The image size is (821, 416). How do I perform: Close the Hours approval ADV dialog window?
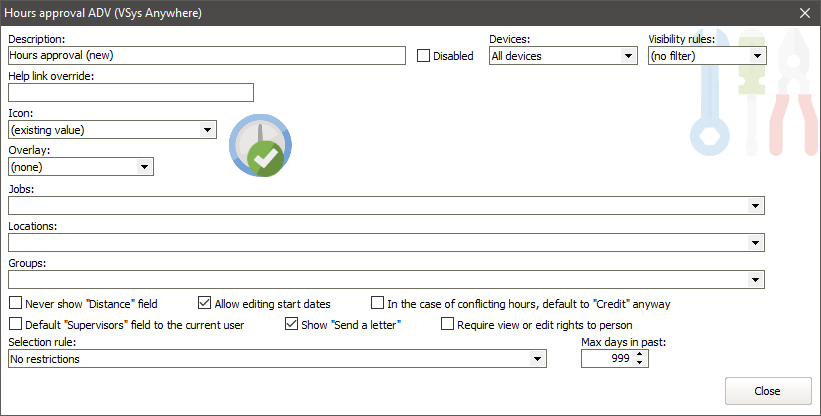tap(804, 12)
